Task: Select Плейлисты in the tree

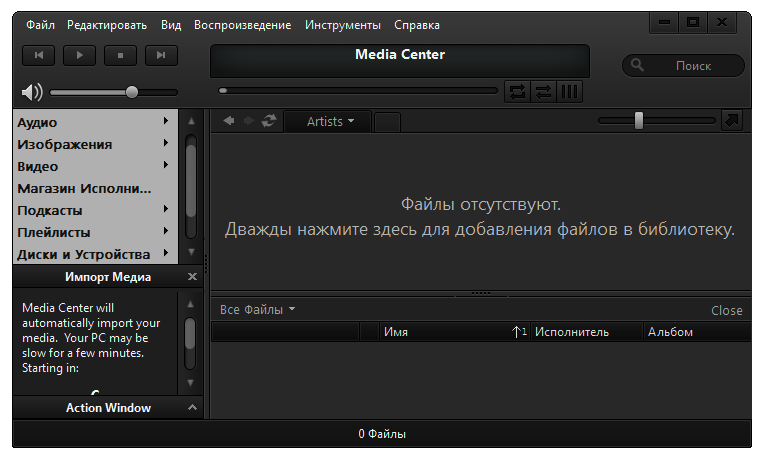Action: (54, 233)
